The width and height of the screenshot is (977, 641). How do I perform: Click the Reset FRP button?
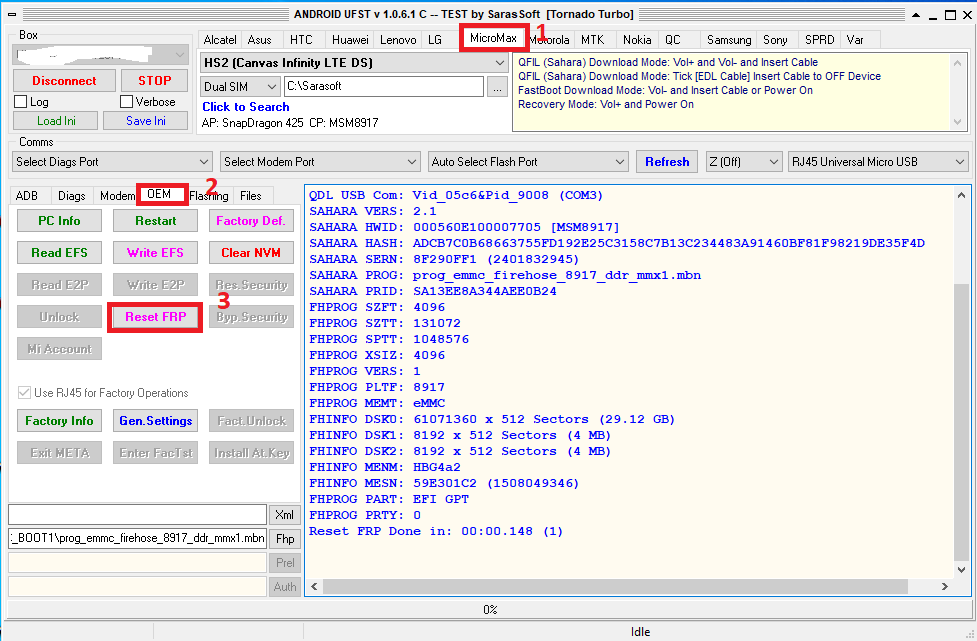[155, 317]
